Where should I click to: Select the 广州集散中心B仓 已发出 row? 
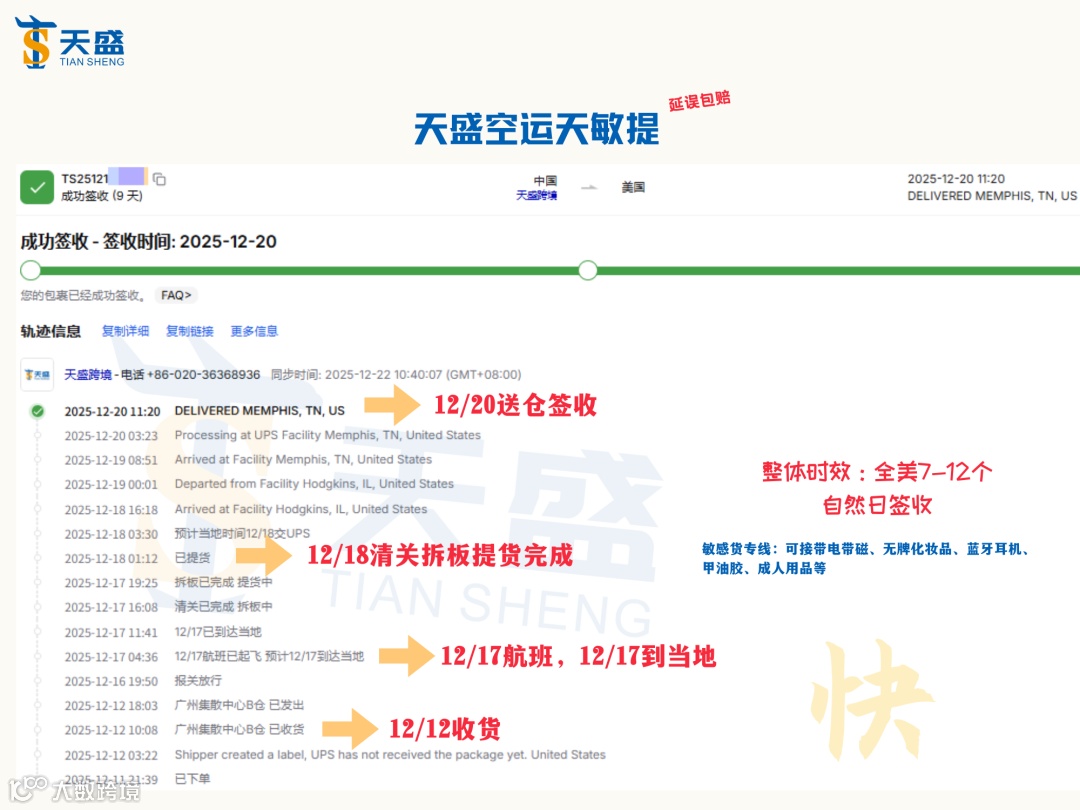point(185,705)
